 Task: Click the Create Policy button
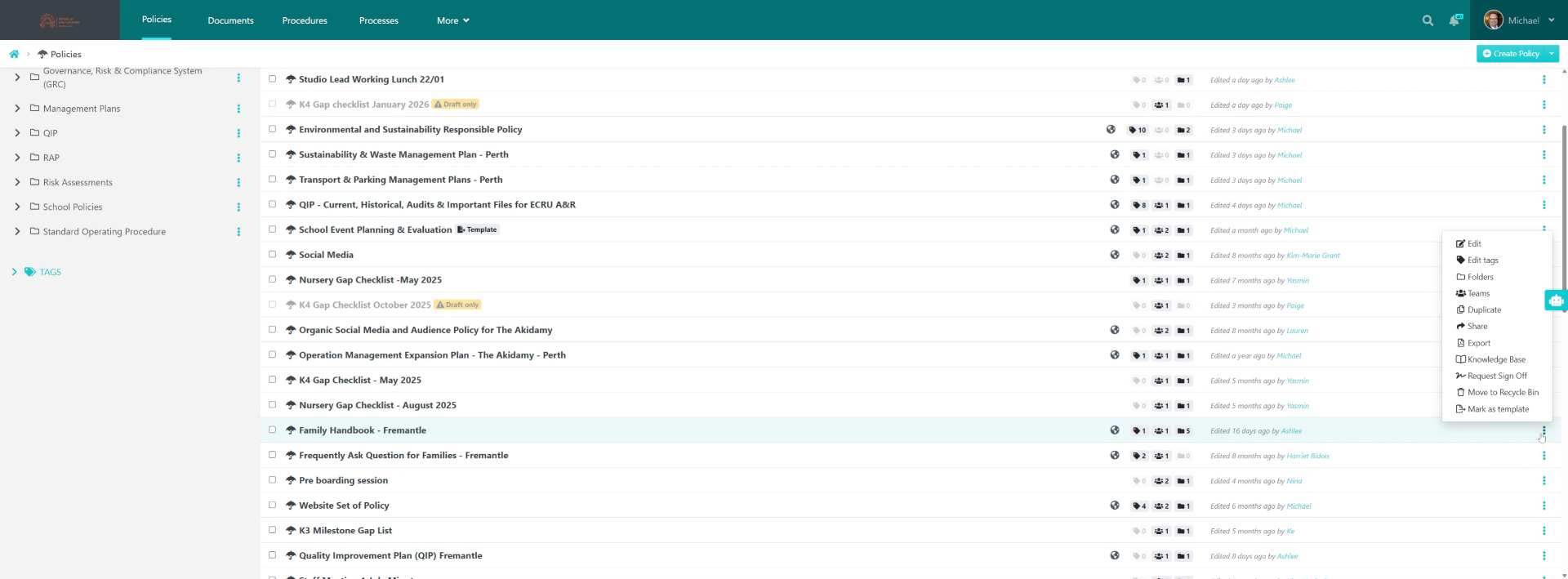coord(1511,54)
